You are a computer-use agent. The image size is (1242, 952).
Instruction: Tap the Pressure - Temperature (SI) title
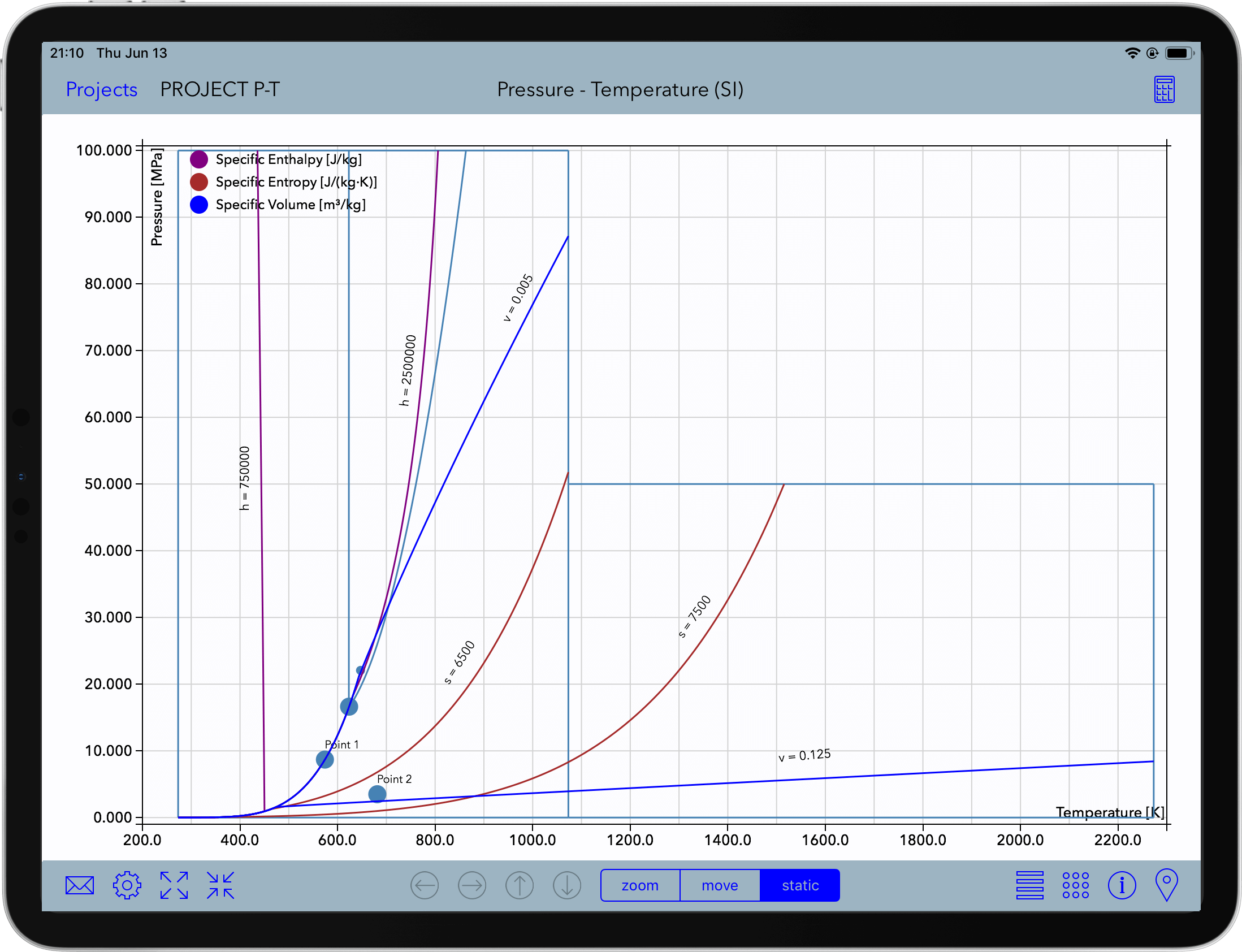[x=620, y=89]
